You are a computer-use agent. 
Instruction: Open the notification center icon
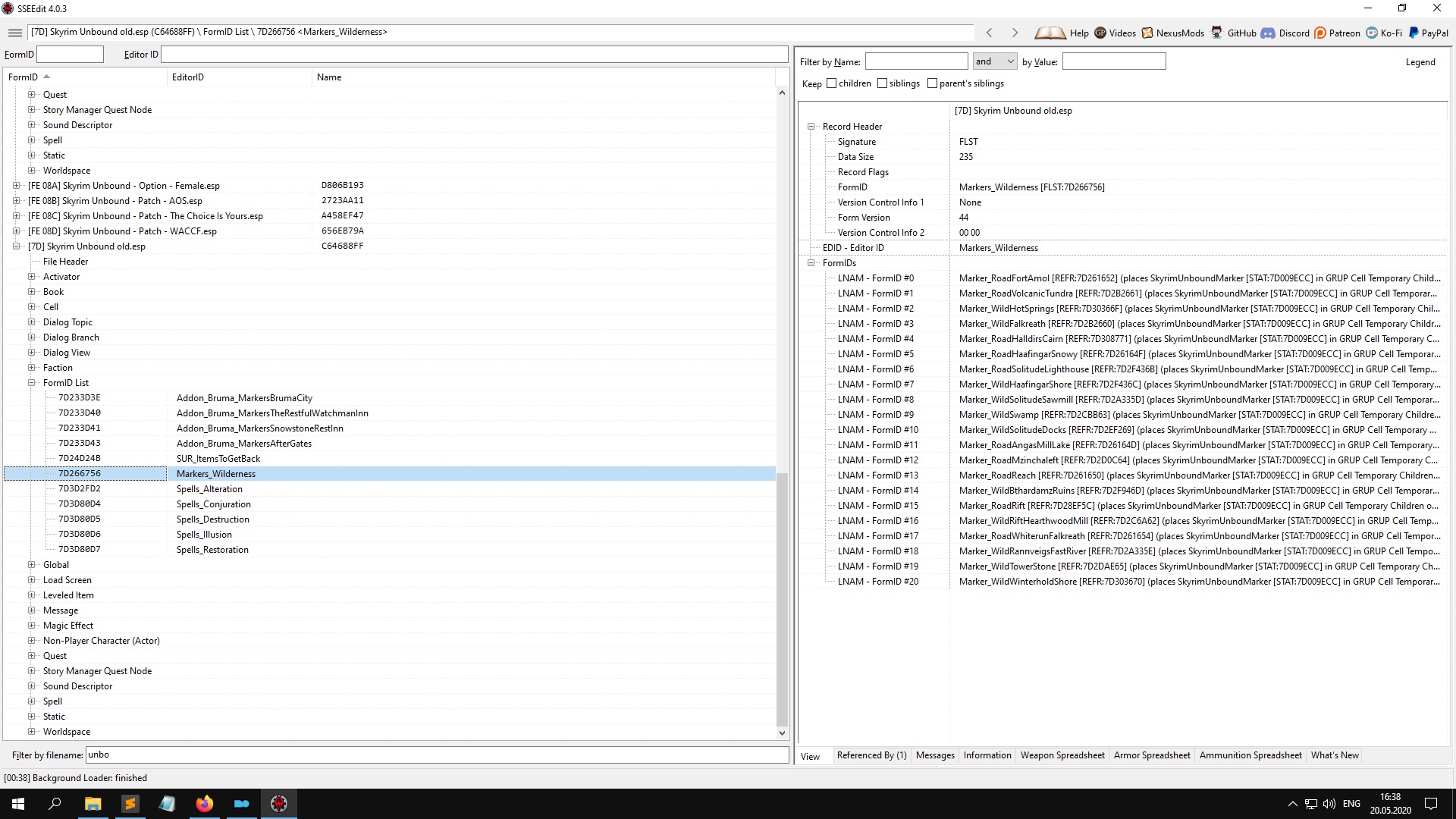tap(1431, 804)
